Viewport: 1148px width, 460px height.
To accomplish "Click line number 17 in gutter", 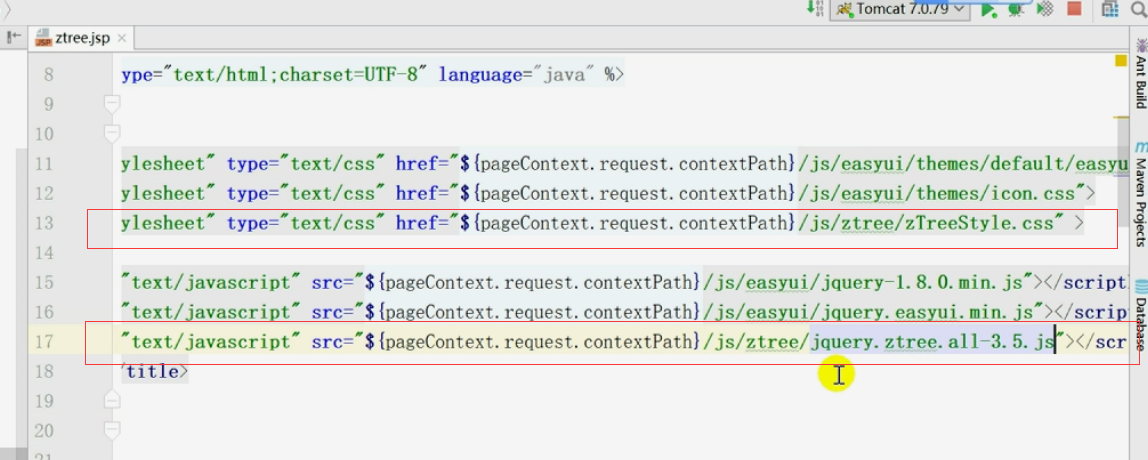I will (44, 341).
